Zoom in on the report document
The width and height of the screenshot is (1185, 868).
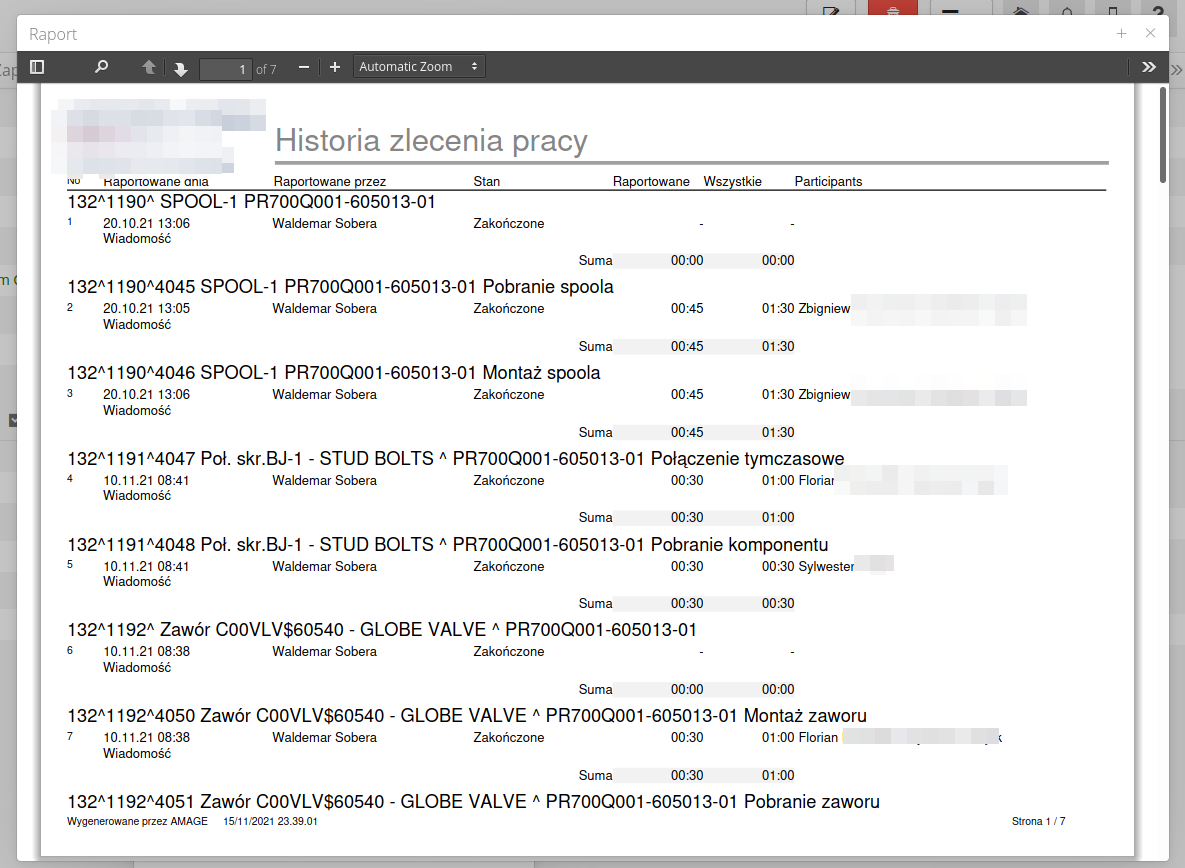[x=335, y=66]
